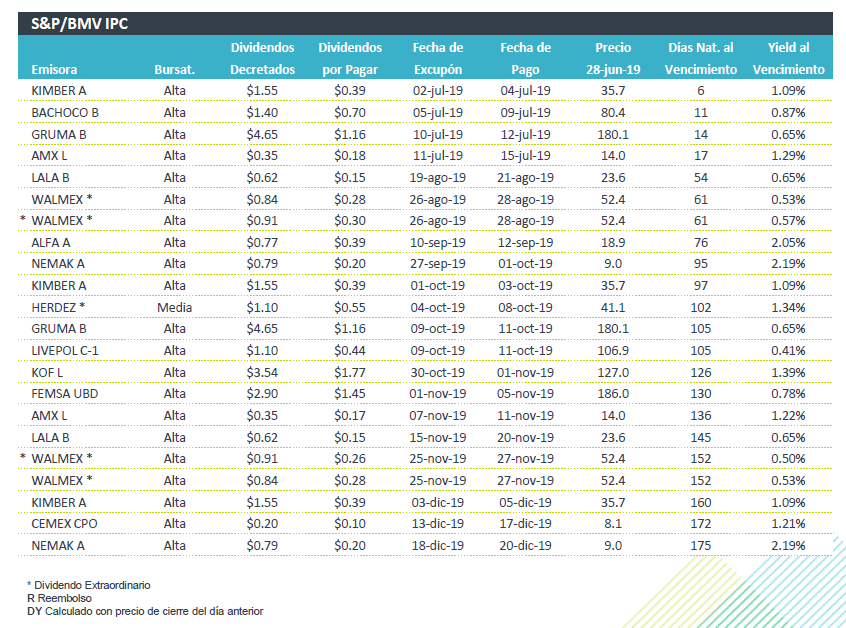This screenshot has height=628, width=846.
Task: Select the "Emisora" column header
Action: (x=54, y=70)
